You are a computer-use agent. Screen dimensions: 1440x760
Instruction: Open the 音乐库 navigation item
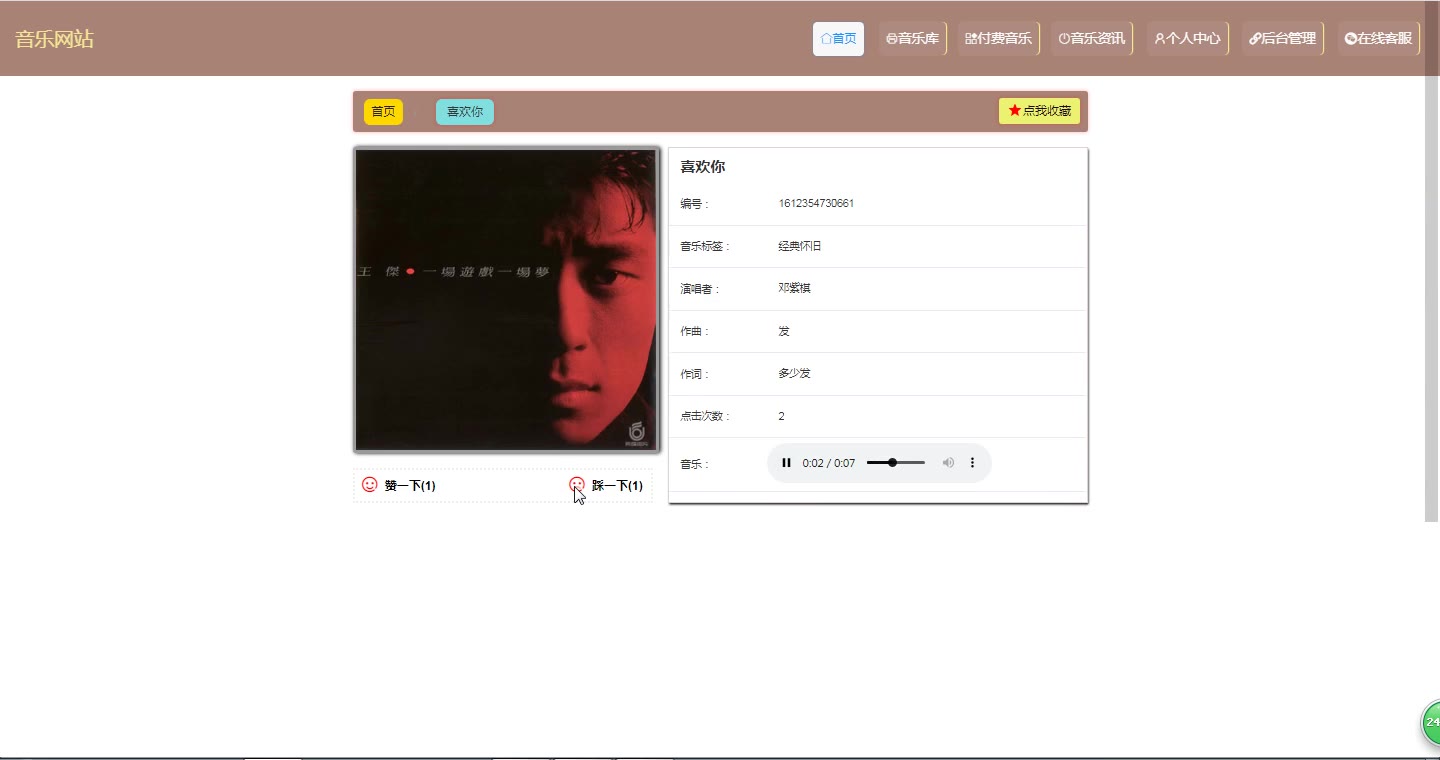click(x=912, y=39)
